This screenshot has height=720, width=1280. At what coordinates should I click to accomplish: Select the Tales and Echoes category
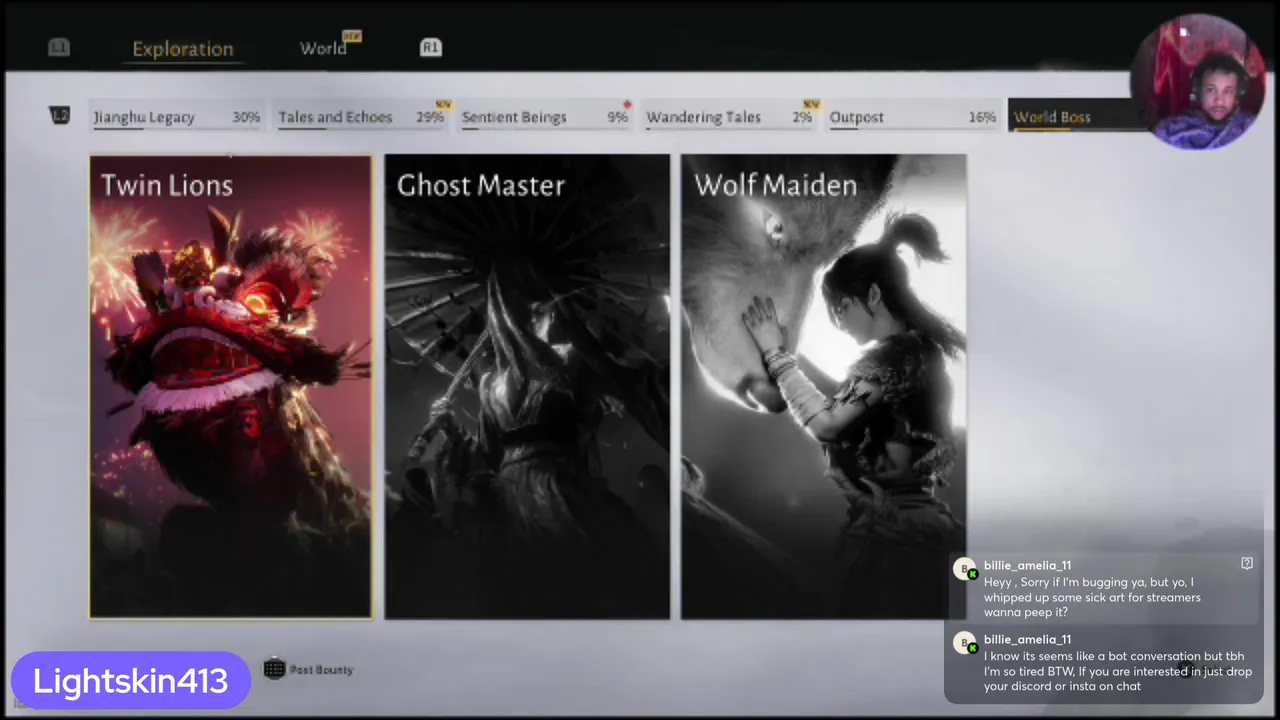(x=361, y=117)
